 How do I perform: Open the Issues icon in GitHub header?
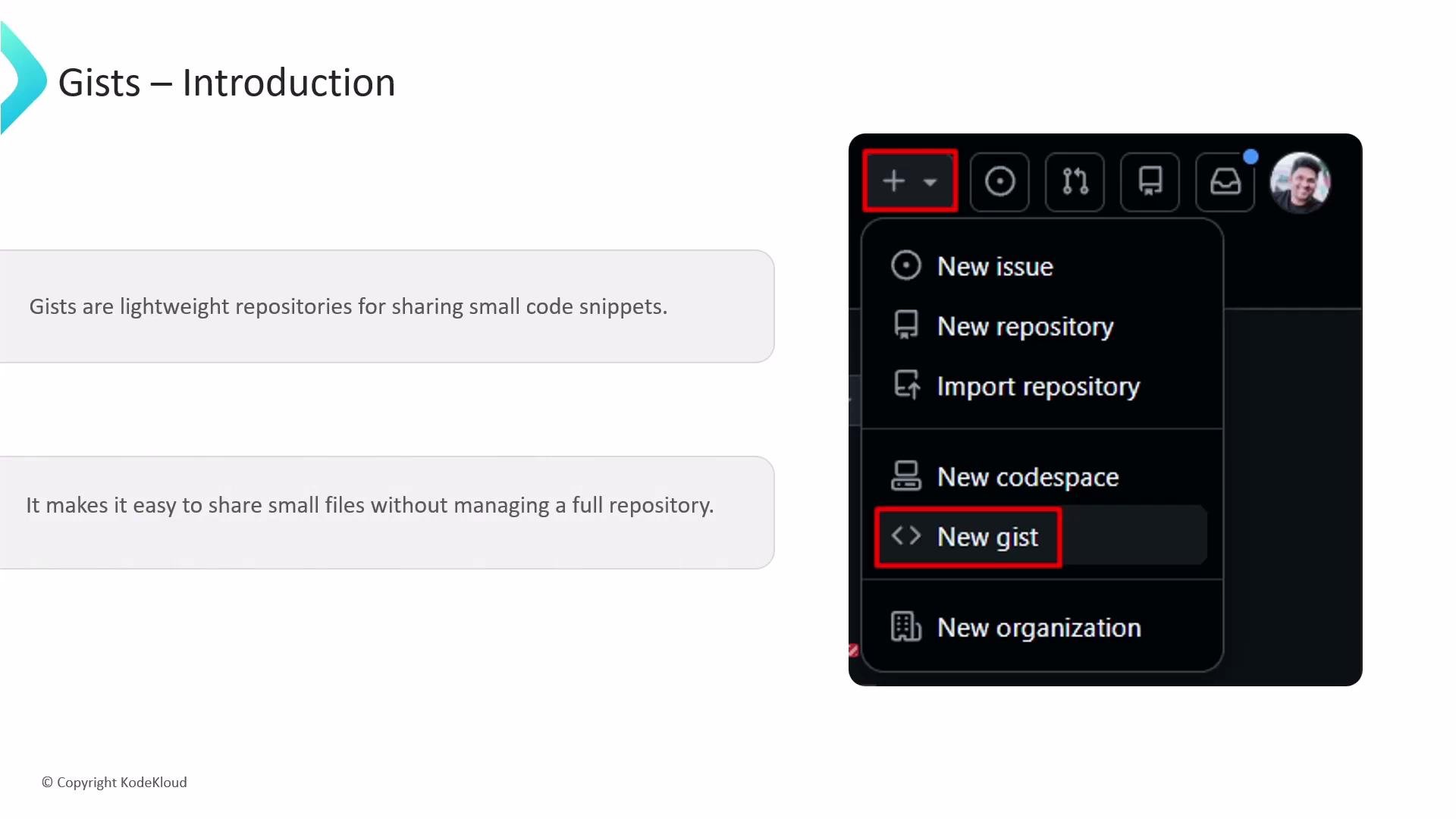[x=999, y=182]
